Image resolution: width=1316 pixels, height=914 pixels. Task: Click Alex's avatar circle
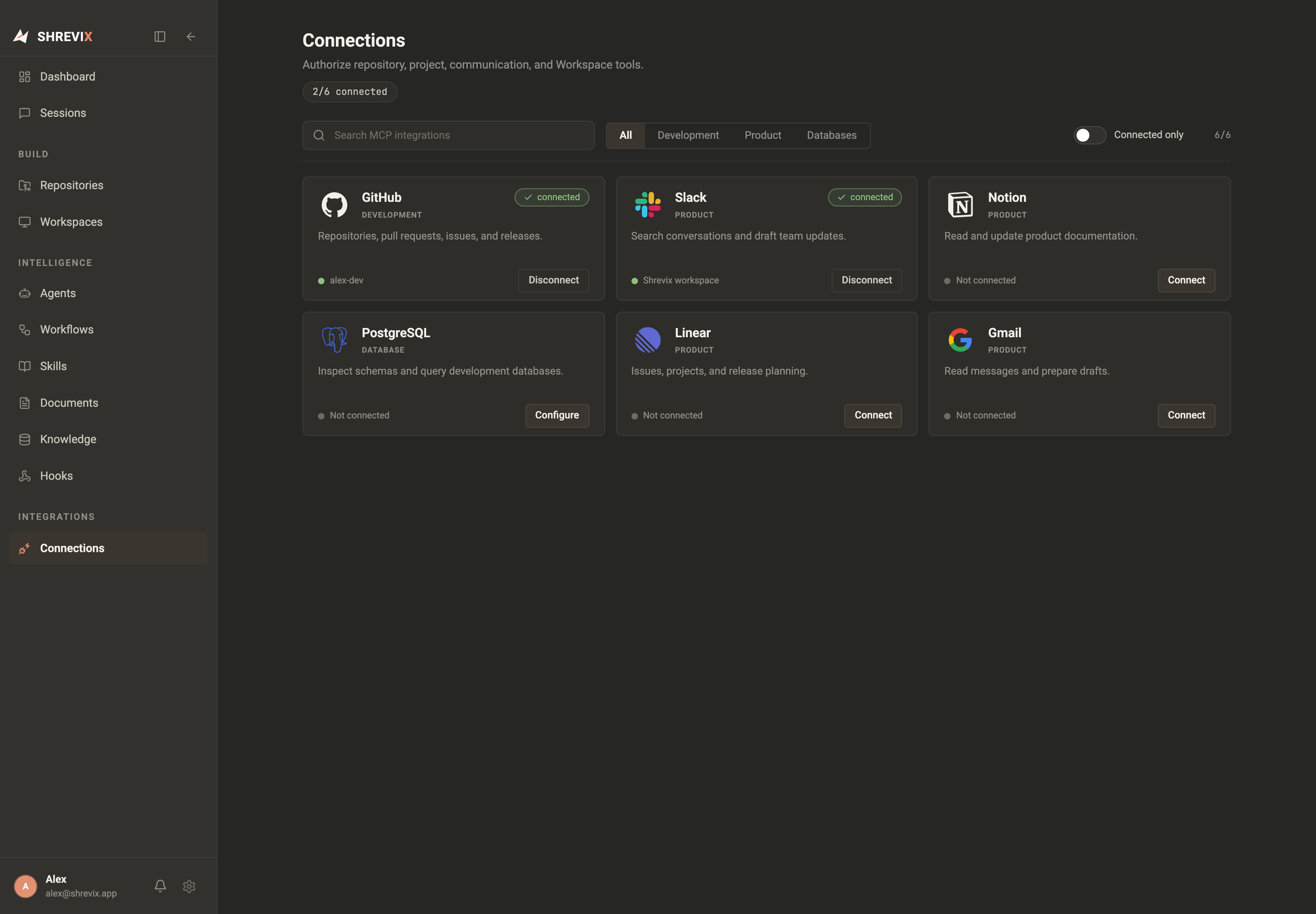click(x=25, y=886)
